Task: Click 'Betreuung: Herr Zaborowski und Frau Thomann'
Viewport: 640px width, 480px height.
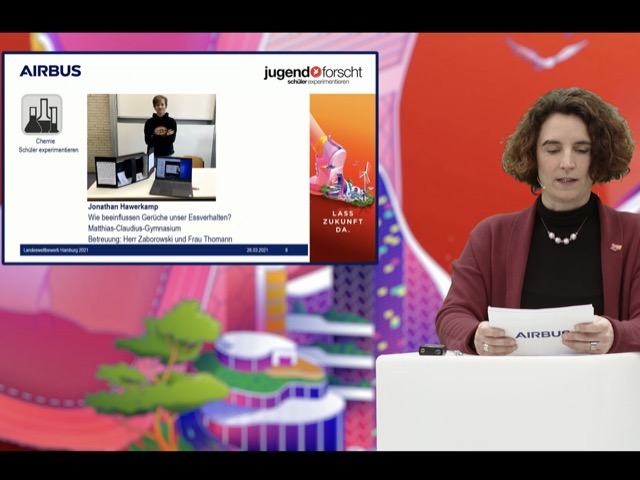Action: tap(160, 239)
